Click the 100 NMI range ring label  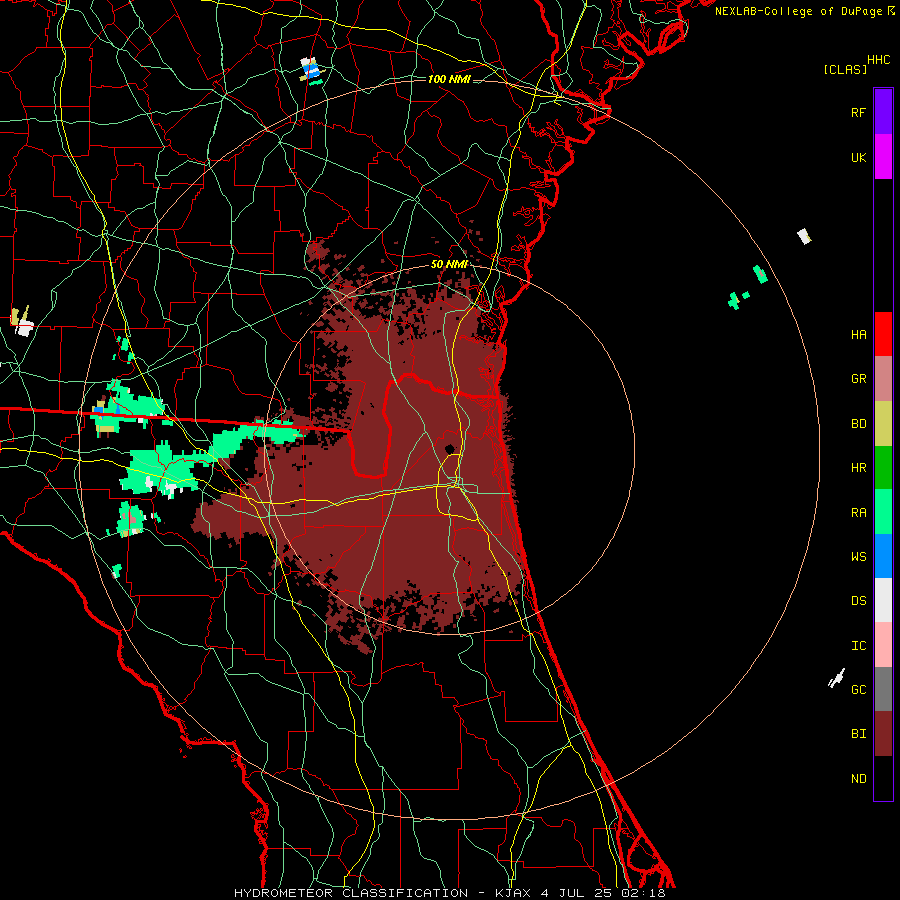coord(449,79)
